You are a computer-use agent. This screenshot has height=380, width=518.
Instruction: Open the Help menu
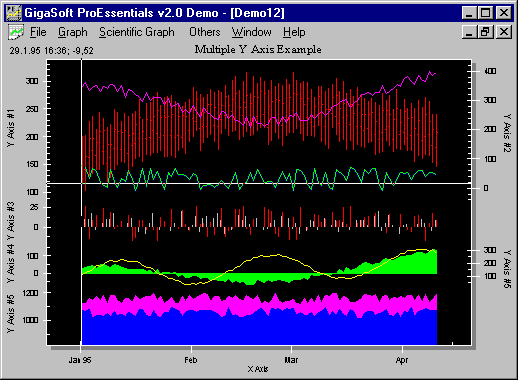point(294,32)
